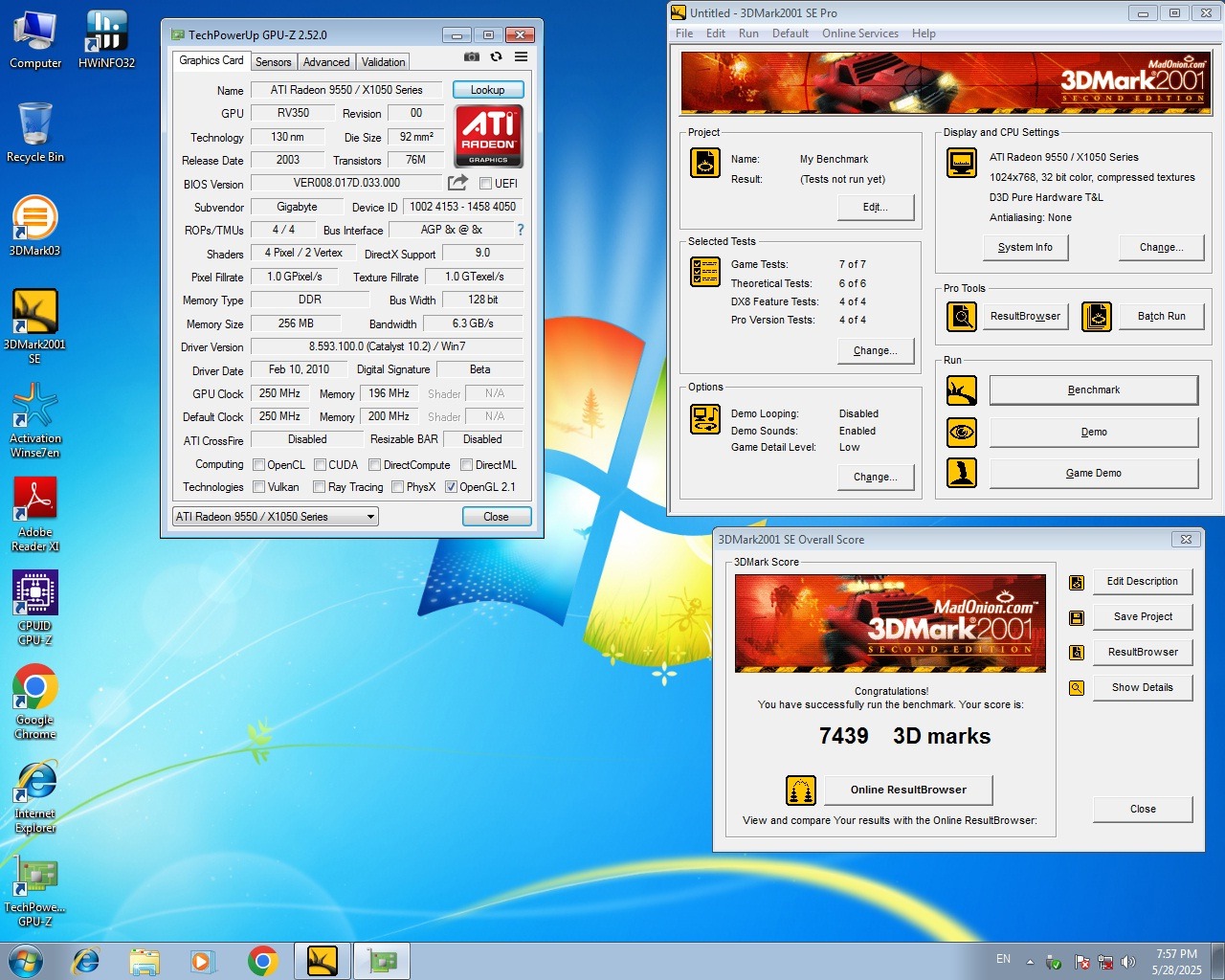Click the Save Project floppy icon
Viewport: 1225px width, 980px height.
point(1077,617)
